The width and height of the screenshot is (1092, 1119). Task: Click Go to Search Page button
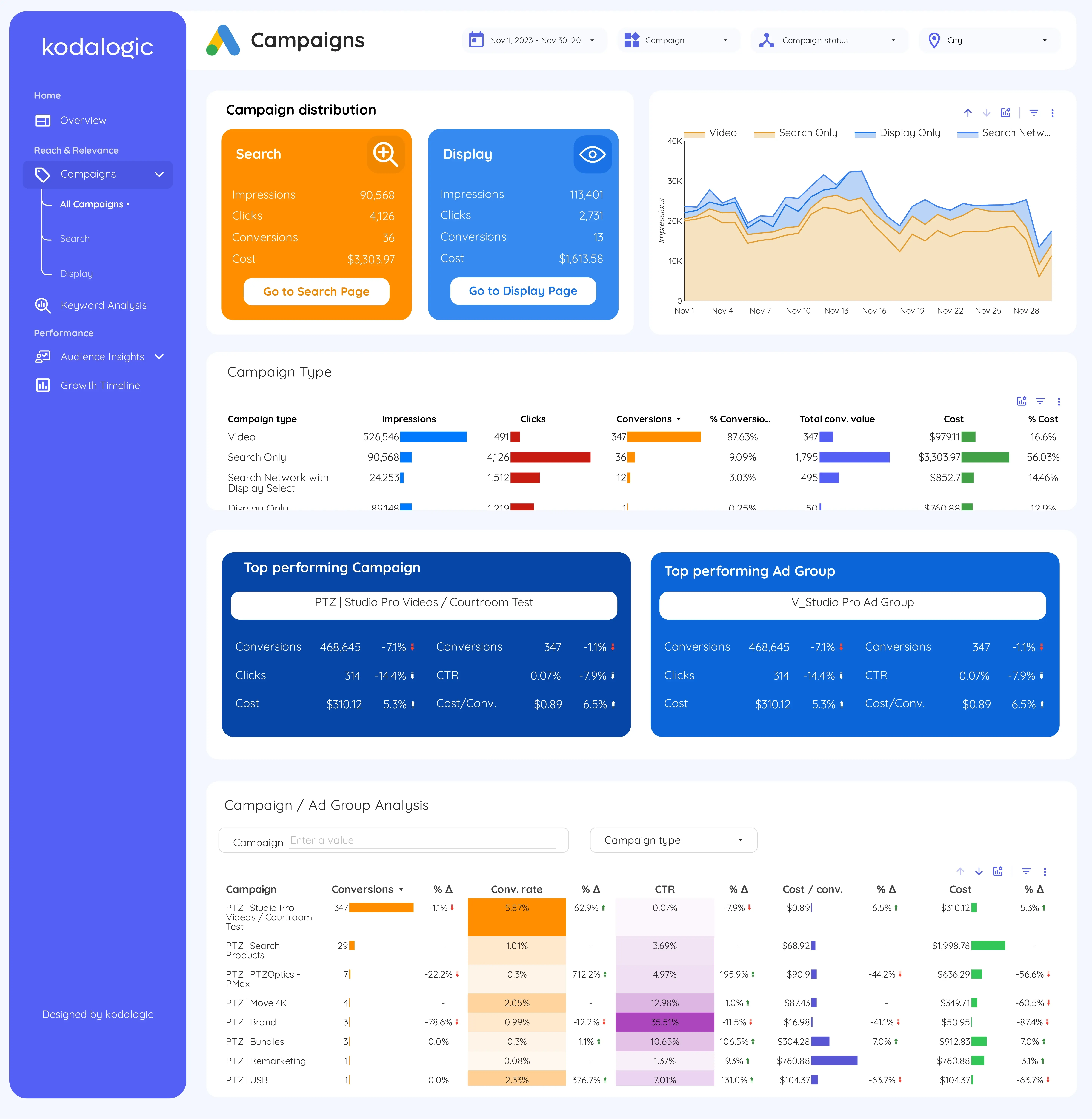[x=317, y=292]
